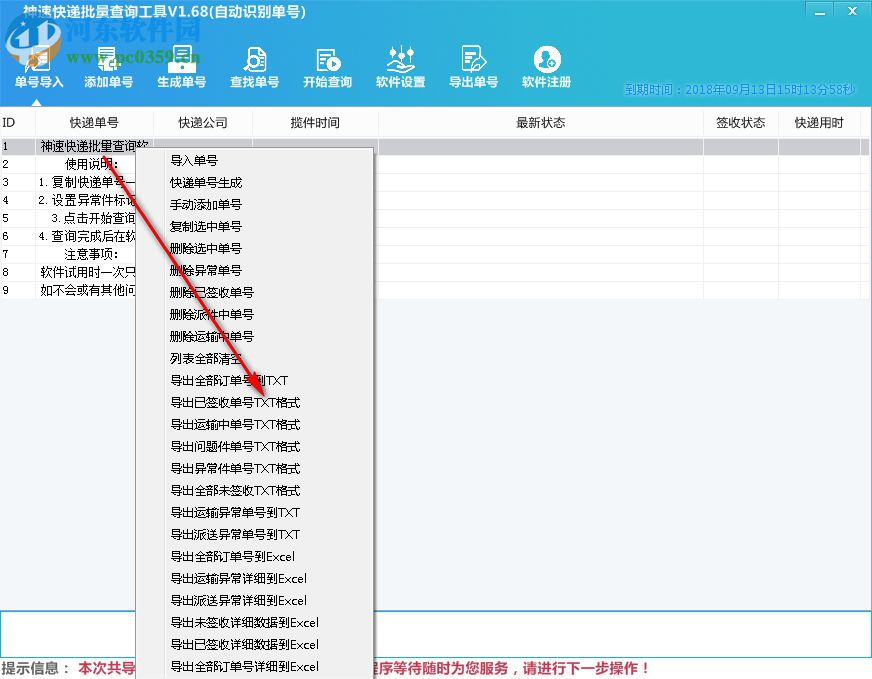This screenshot has width=872, height=679.
Task: Open the 添加单号 add number tool
Action: 109,65
